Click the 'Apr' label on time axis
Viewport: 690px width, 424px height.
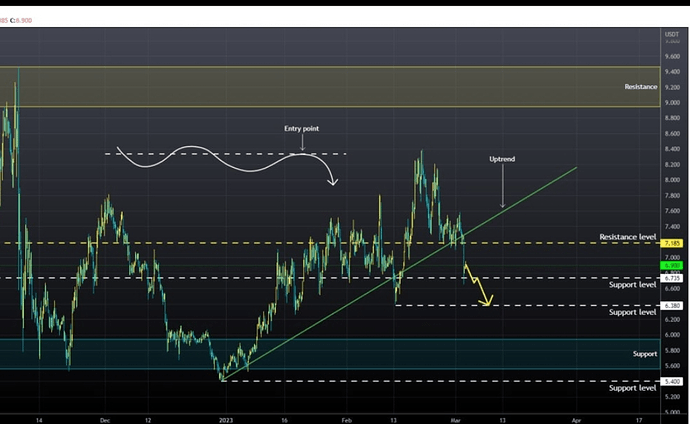pos(578,421)
